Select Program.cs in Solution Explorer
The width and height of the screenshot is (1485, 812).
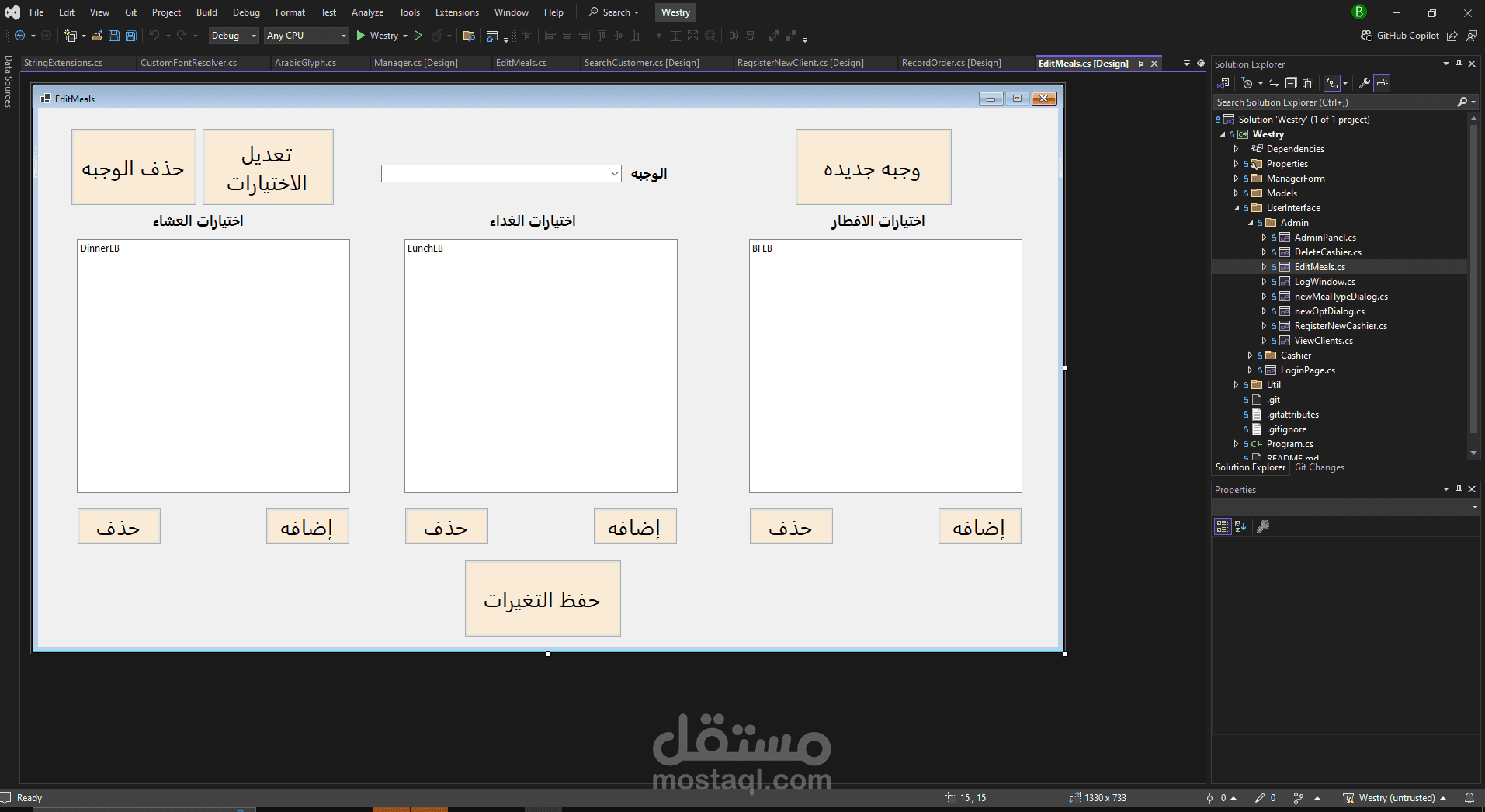[x=1289, y=444]
